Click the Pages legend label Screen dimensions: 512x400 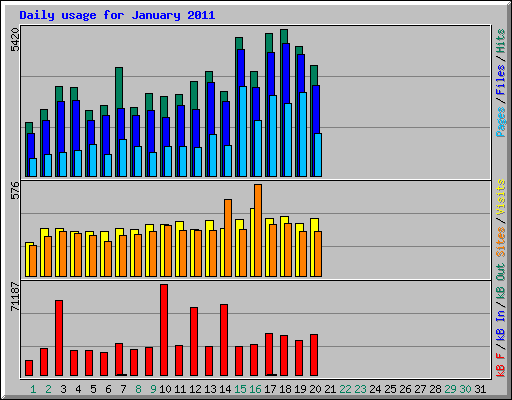(501, 122)
